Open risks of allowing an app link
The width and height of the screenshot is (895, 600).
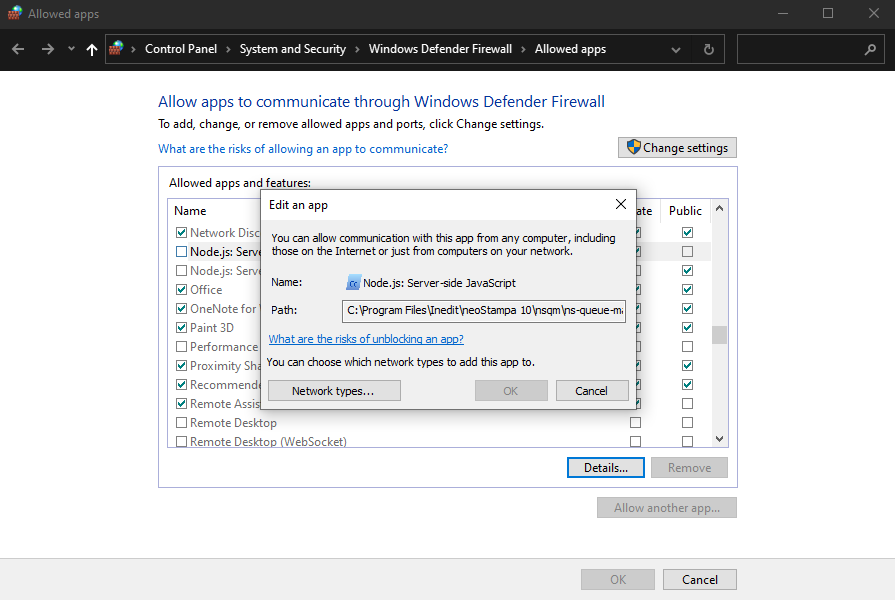303,149
